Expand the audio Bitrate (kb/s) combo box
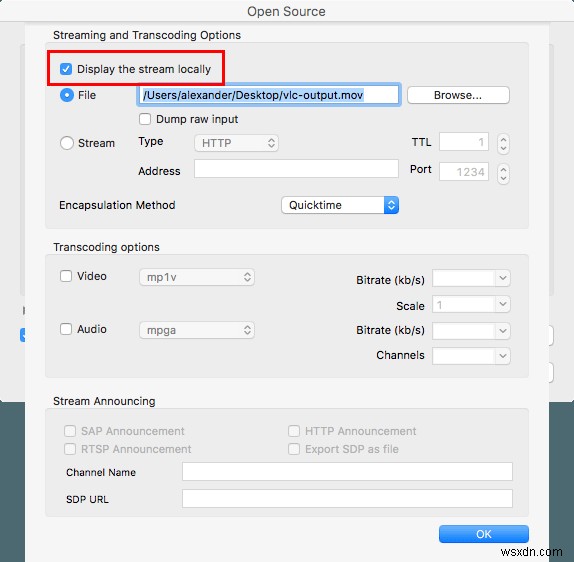Viewport: 574px width, 562px height. [x=503, y=331]
